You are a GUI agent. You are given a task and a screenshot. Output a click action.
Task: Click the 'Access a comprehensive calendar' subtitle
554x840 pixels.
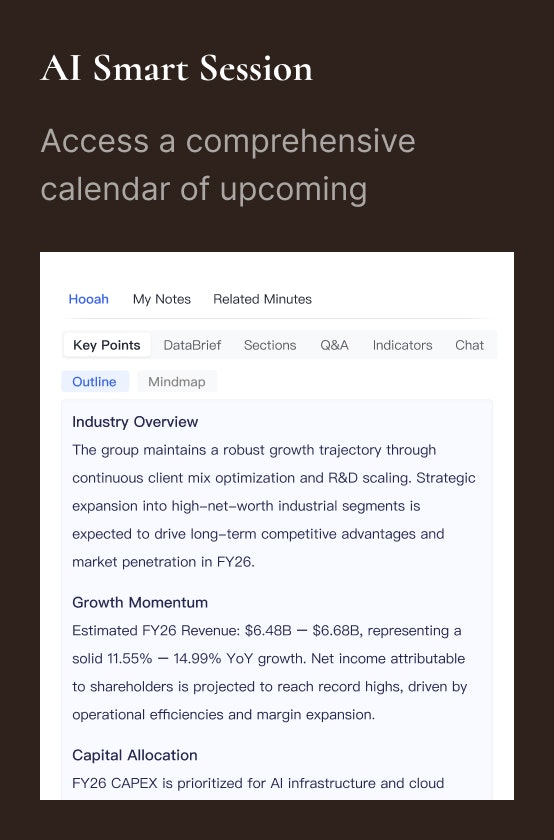[x=228, y=165]
